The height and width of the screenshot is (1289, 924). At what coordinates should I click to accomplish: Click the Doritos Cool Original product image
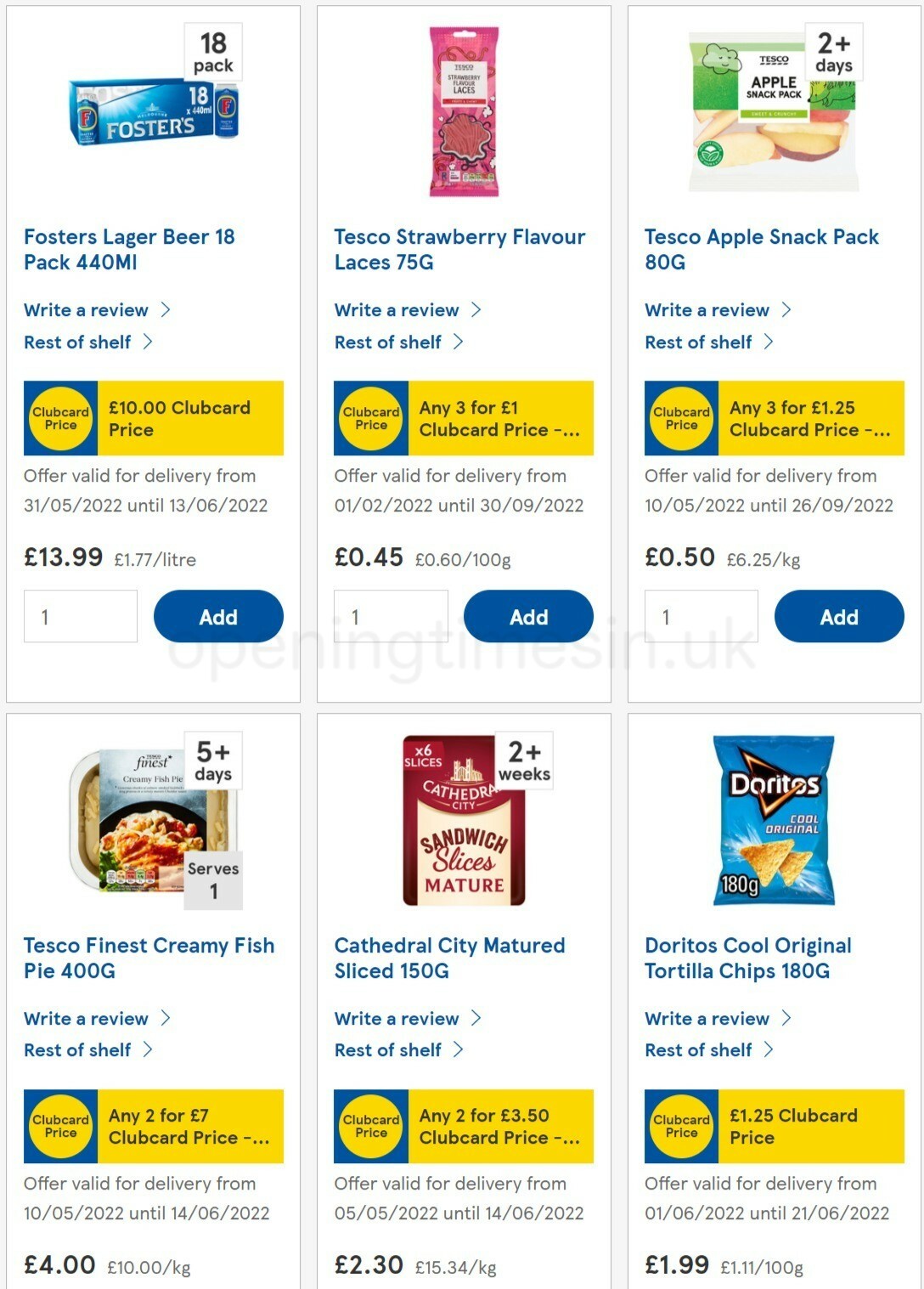[x=775, y=820]
